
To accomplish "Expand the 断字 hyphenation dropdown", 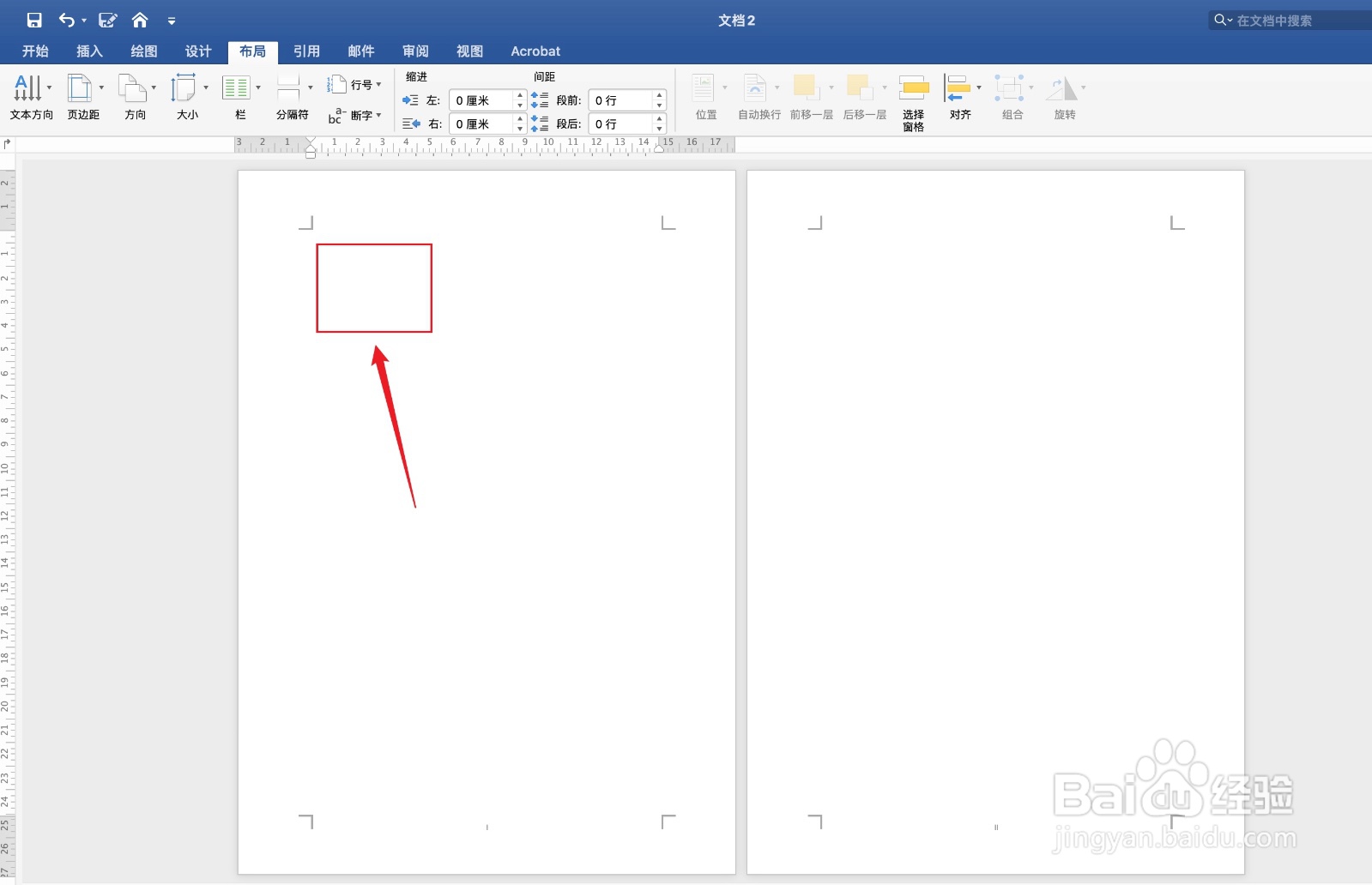I will (378, 115).
